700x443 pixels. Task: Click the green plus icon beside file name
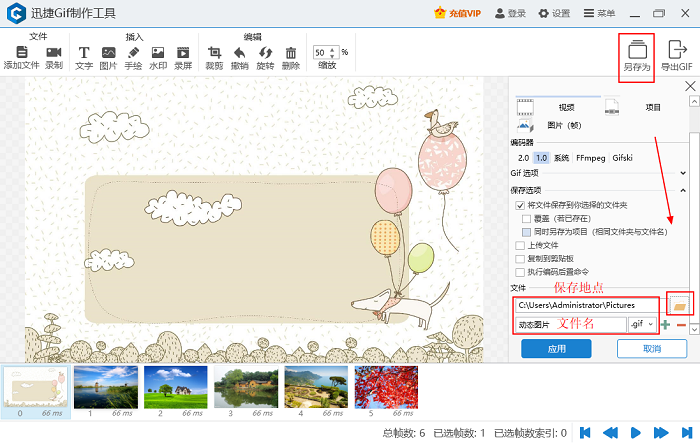(x=665, y=325)
